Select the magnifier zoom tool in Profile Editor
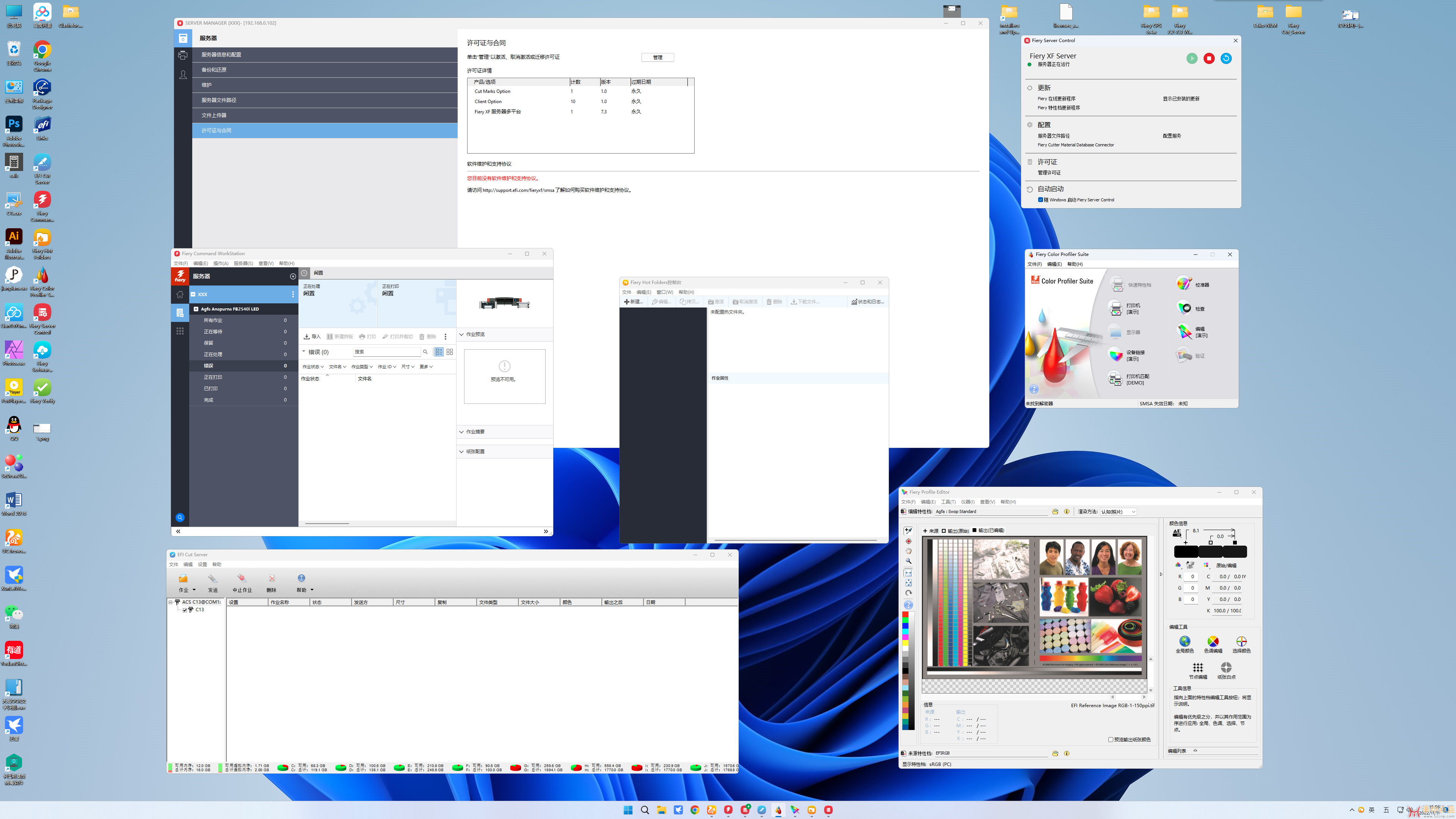The image size is (1456, 819). pos(908,561)
